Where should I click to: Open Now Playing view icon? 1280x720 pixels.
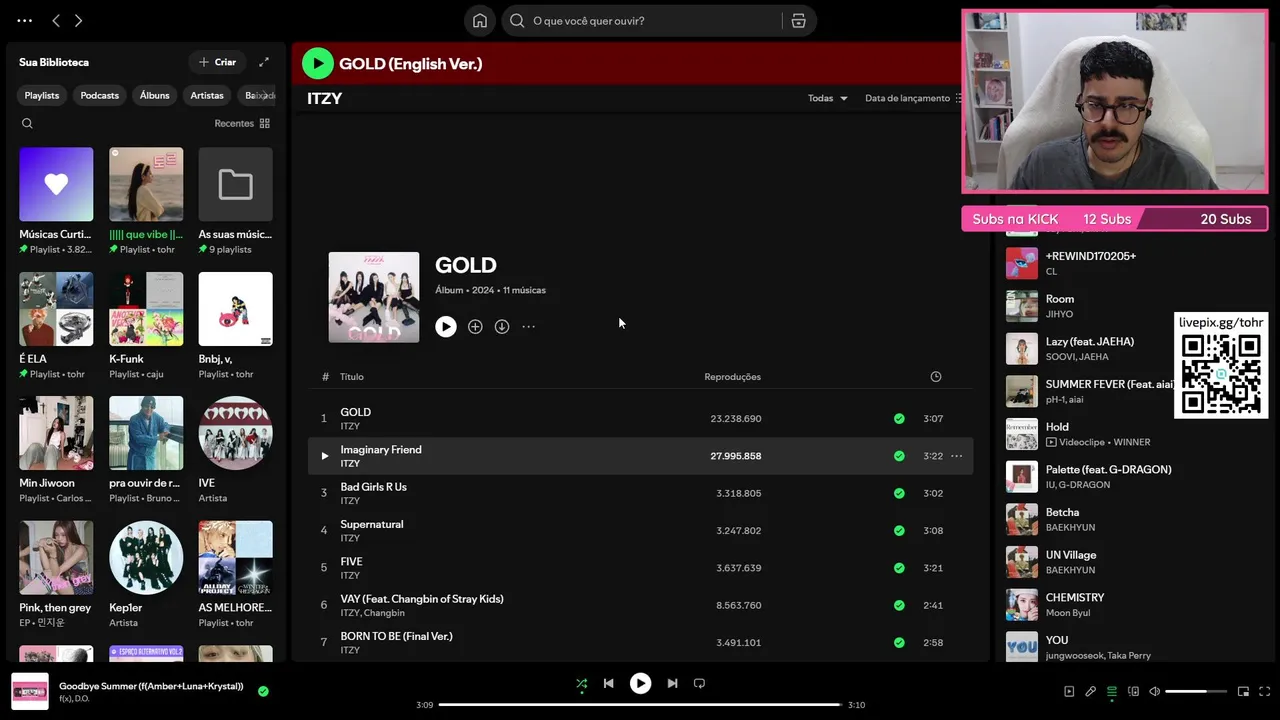click(x=1069, y=691)
